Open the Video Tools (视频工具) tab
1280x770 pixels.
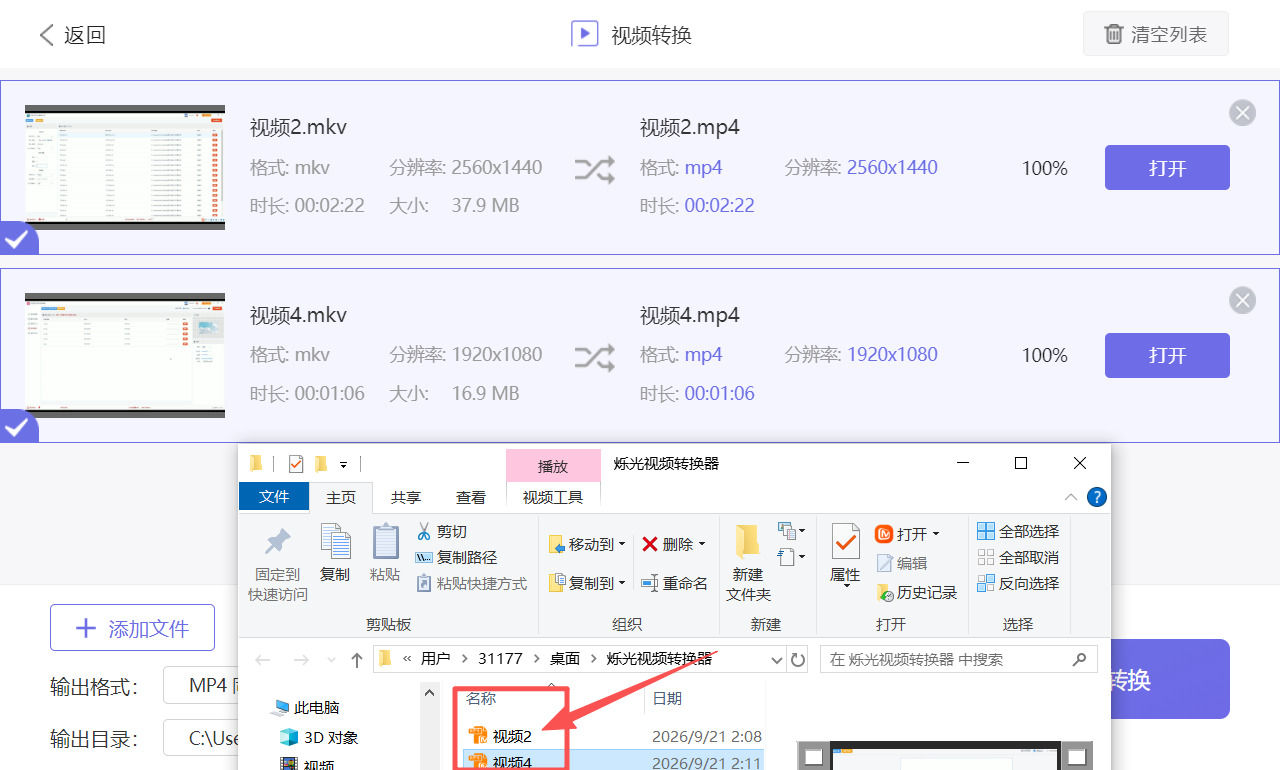coord(553,497)
